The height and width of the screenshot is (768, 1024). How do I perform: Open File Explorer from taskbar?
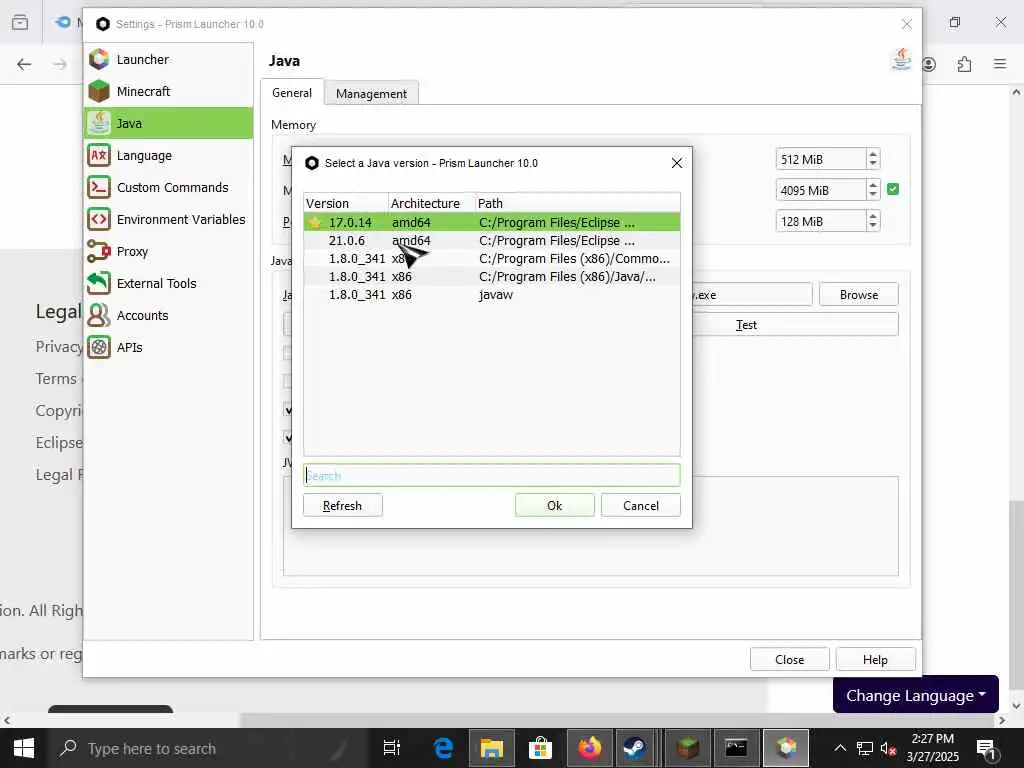coord(492,748)
